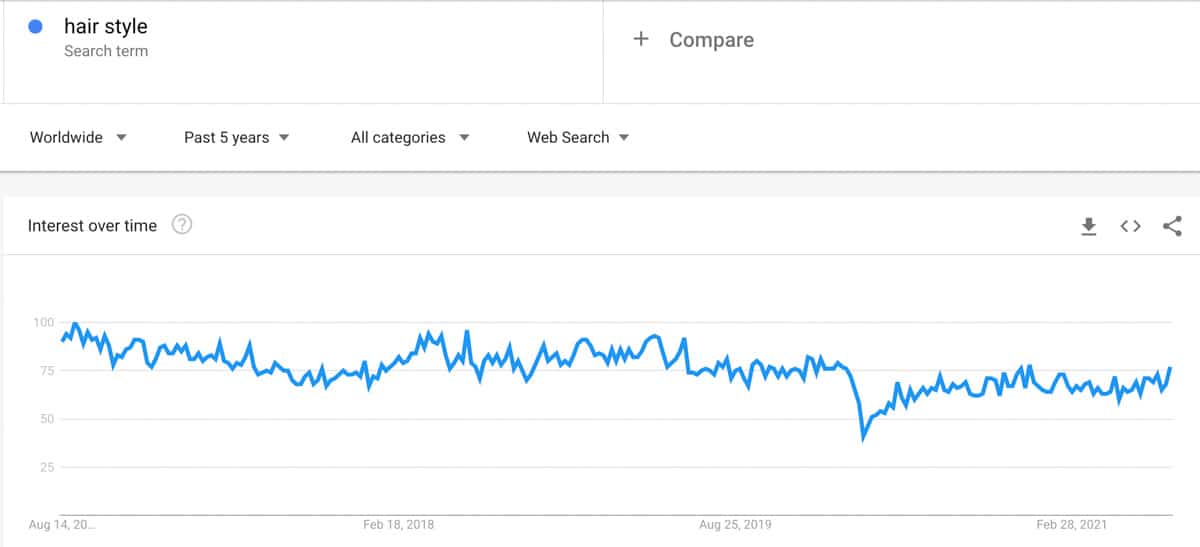Edit the hair style search term
This screenshot has height=547, width=1200.
106,27
